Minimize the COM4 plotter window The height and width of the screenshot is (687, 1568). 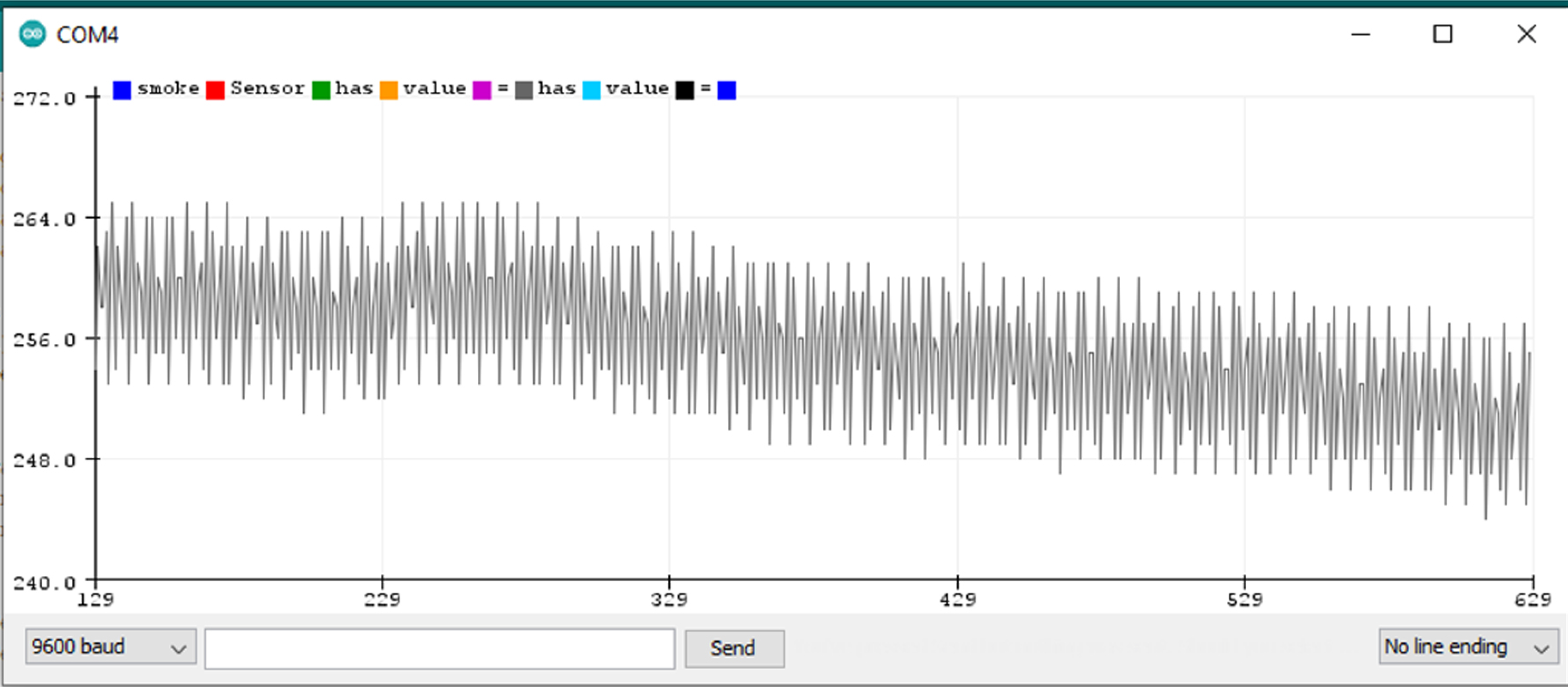[1360, 34]
